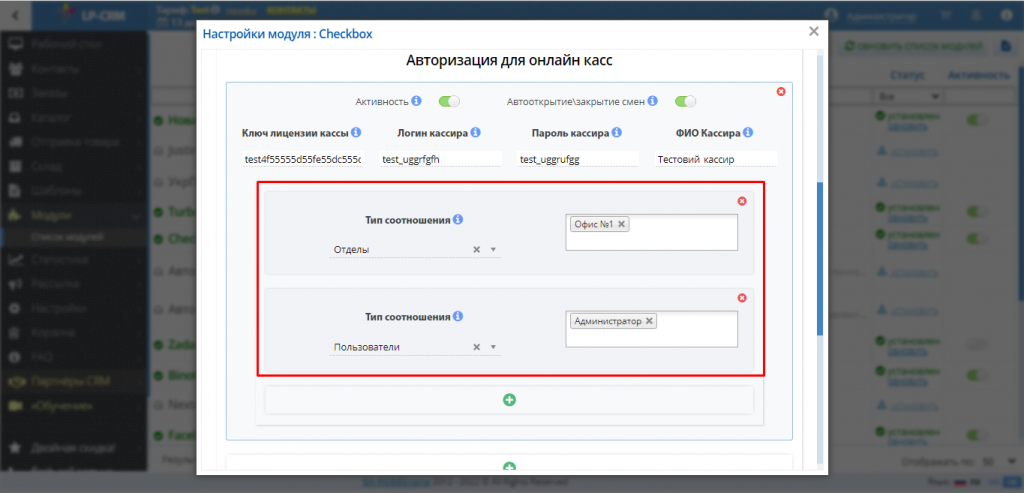Click the multi-select box containing Офис №1
This screenshot has width=1024, height=493.
pyautogui.click(x=652, y=232)
